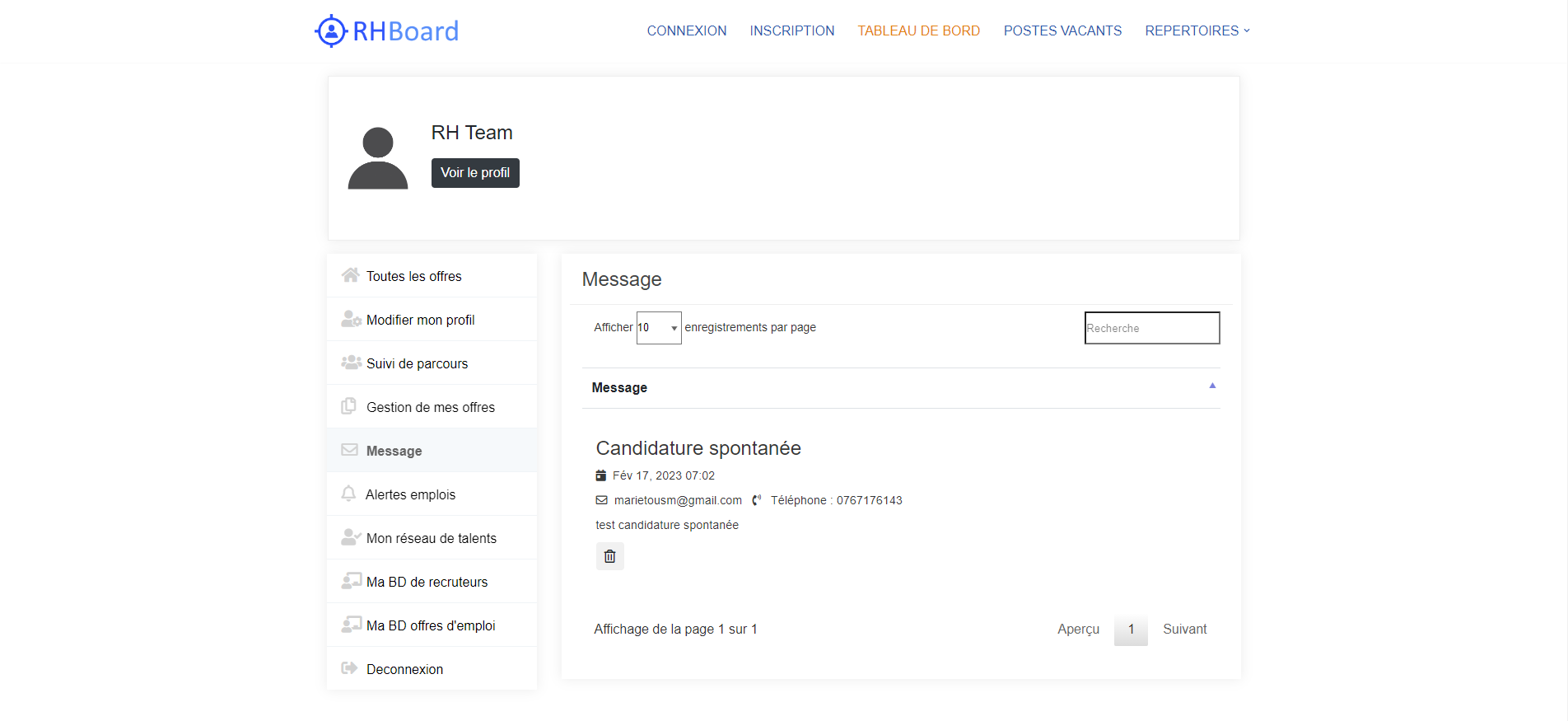The image size is (1568, 721).
Task: Click the user-gear icon for Modifier mon profil
Action: (x=351, y=319)
